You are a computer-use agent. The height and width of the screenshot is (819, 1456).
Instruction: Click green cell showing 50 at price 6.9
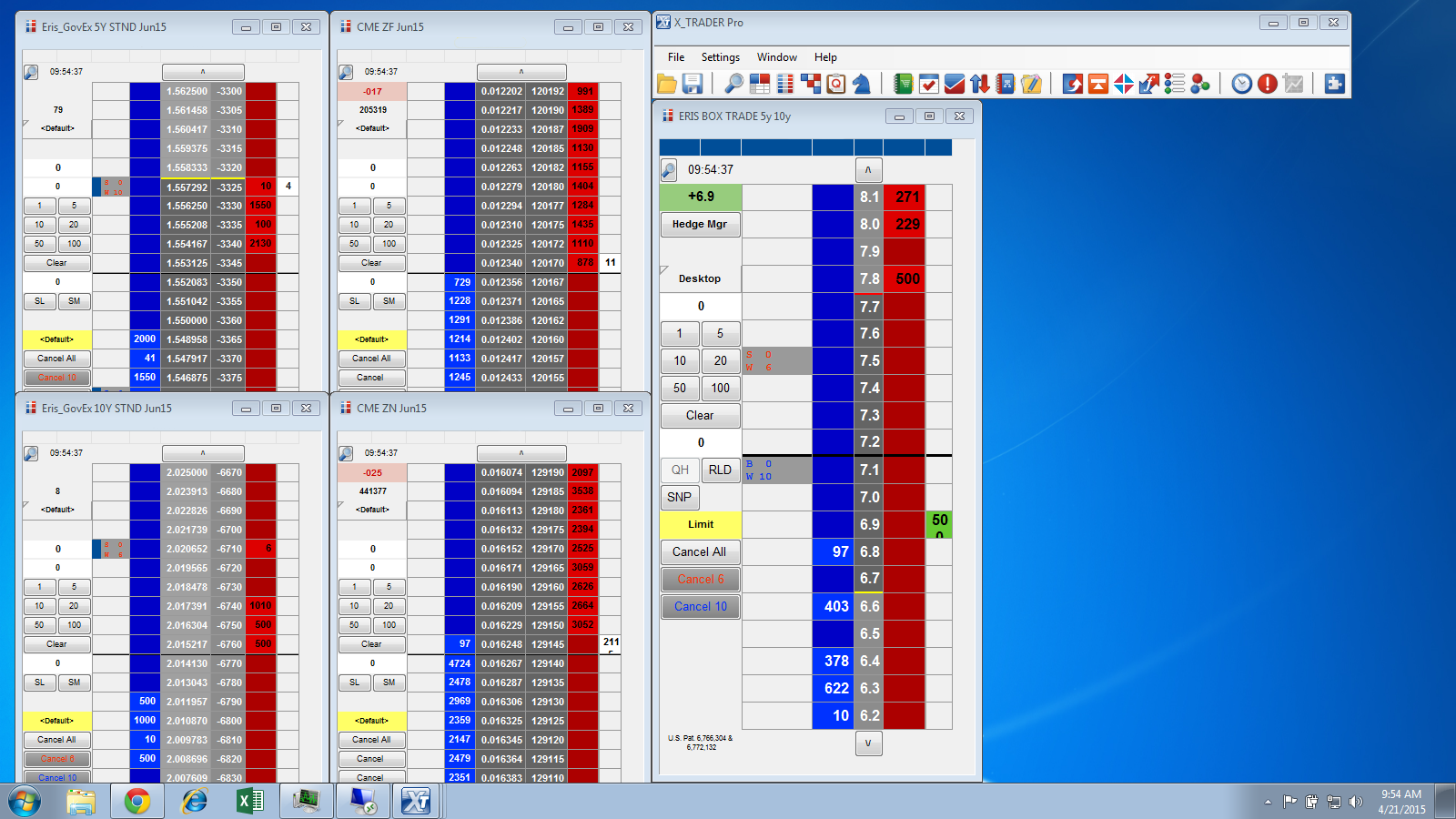[x=939, y=525]
